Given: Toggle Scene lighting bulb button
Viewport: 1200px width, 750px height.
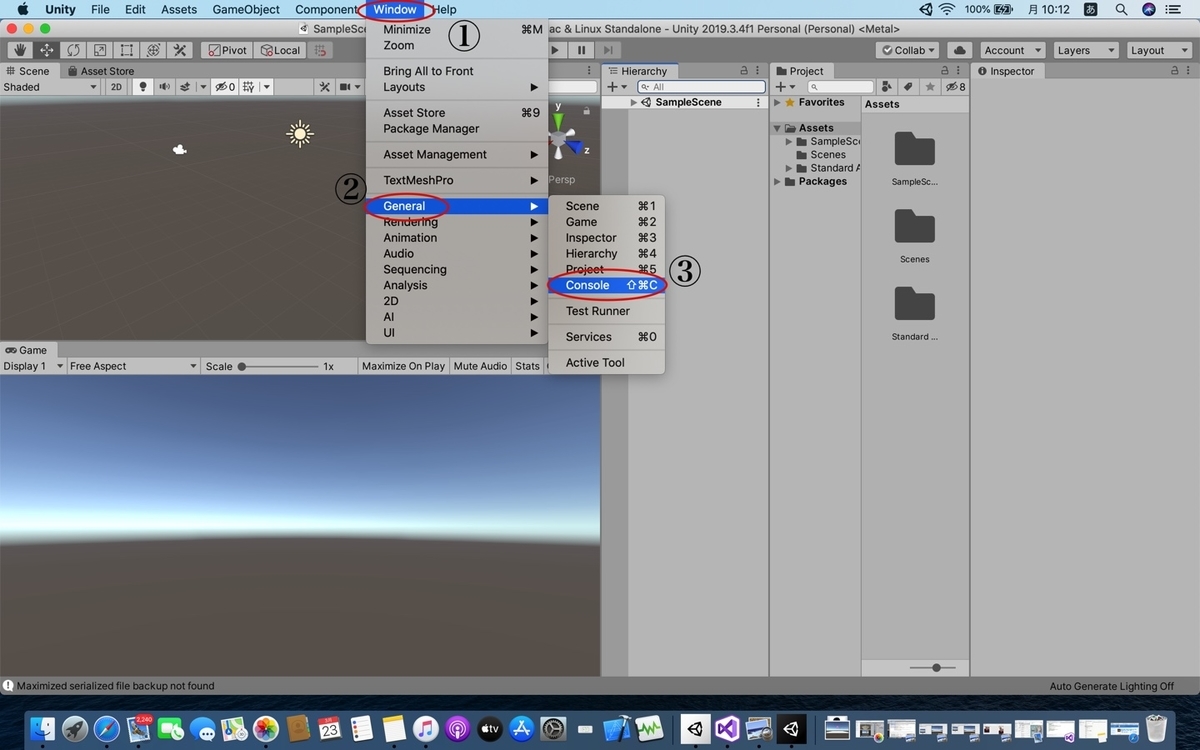Looking at the screenshot, I should point(142,87).
